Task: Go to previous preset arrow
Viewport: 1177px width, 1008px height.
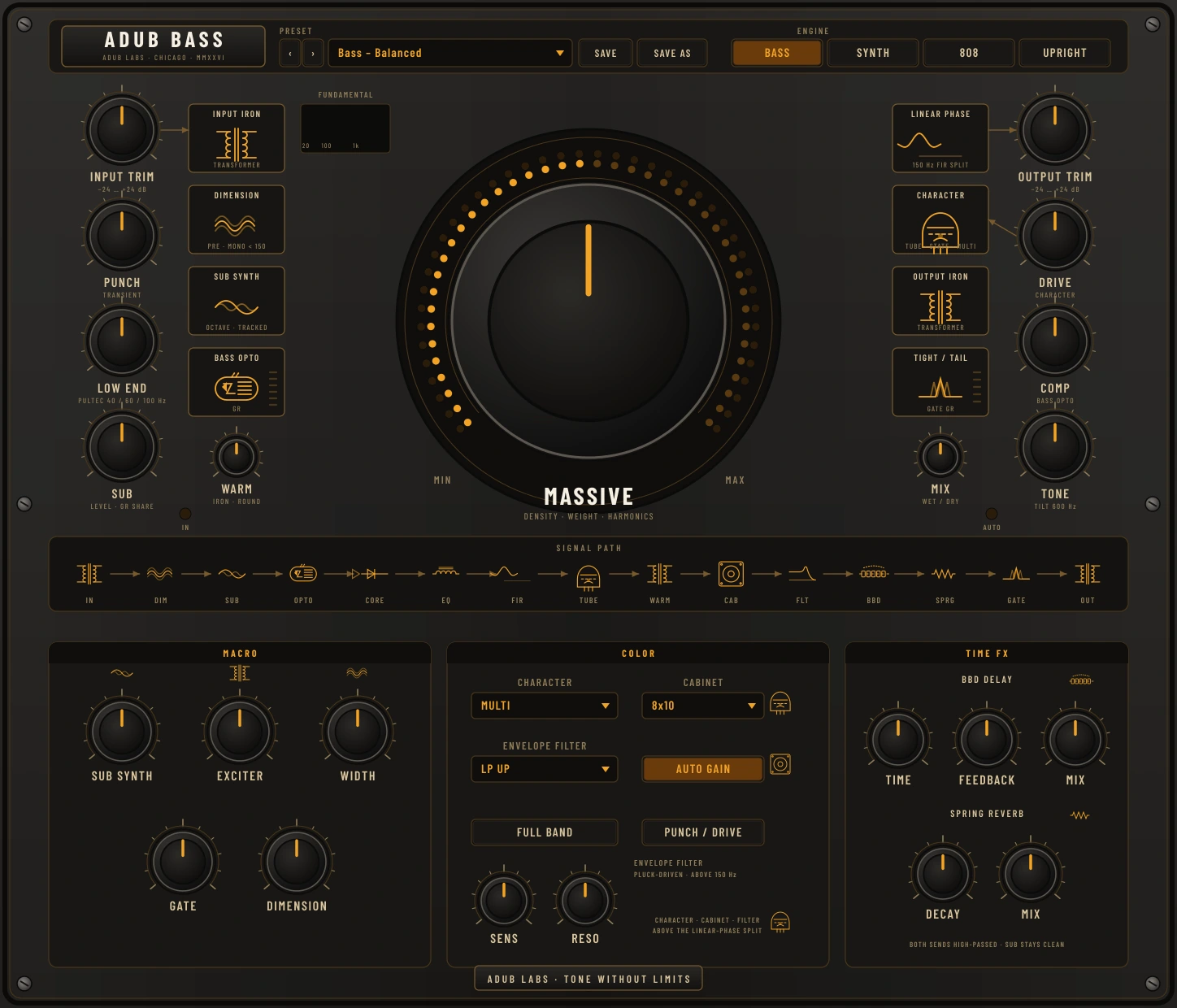Action: tap(290, 54)
